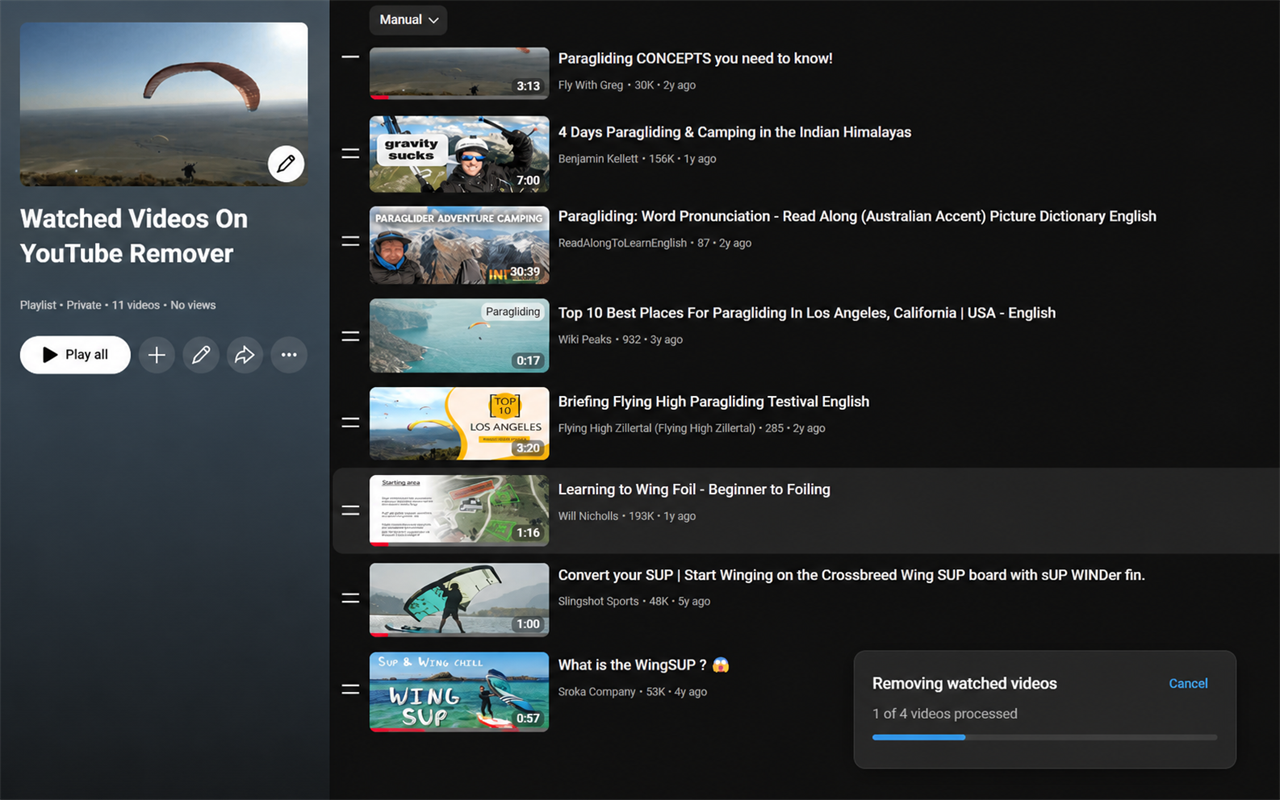1280x800 pixels.
Task: Click the 3:13 paragliding thumbnail
Action: pyautogui.click(x=459, y=73)
